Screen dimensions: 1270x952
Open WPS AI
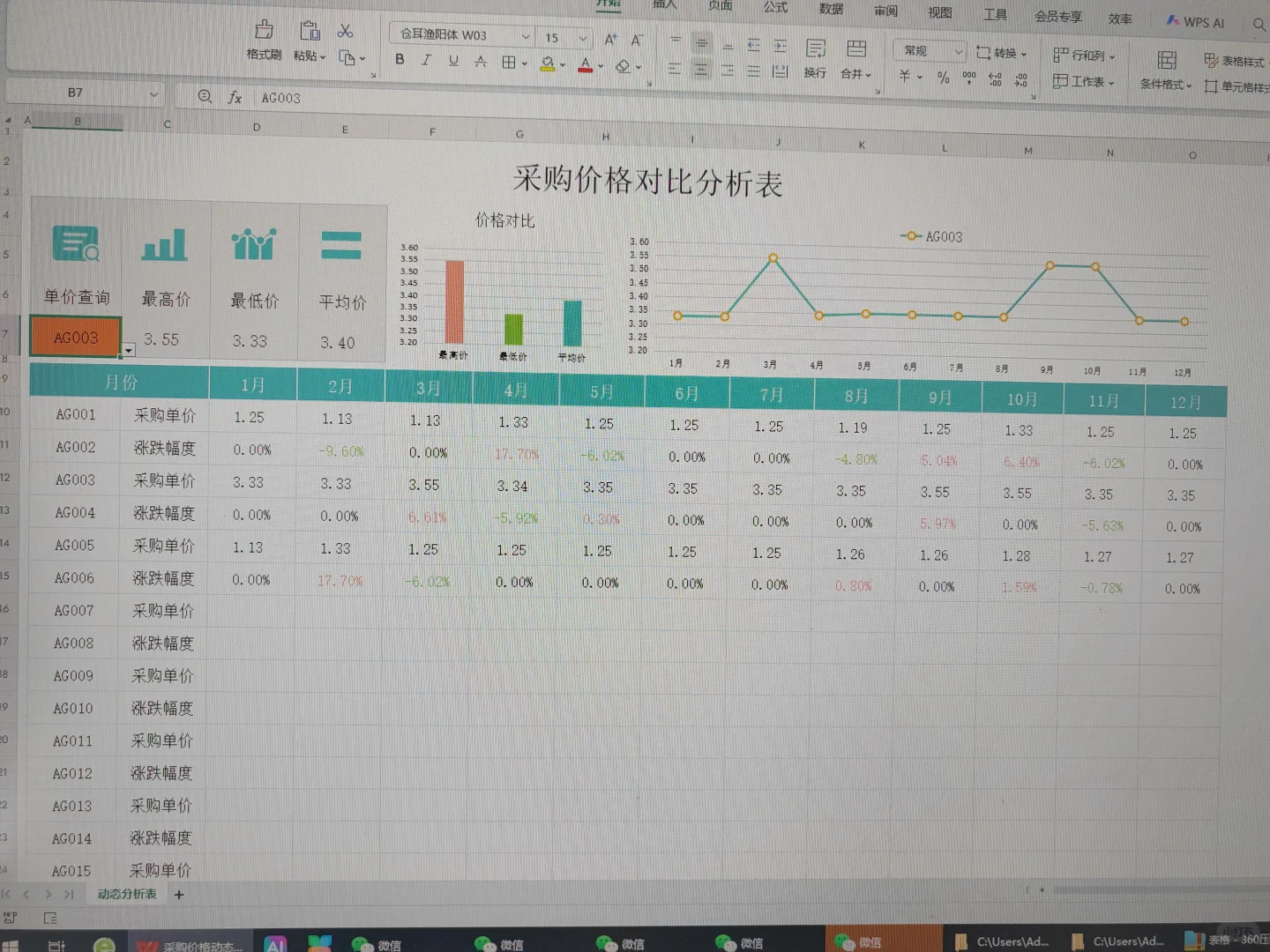[1195, 21]
